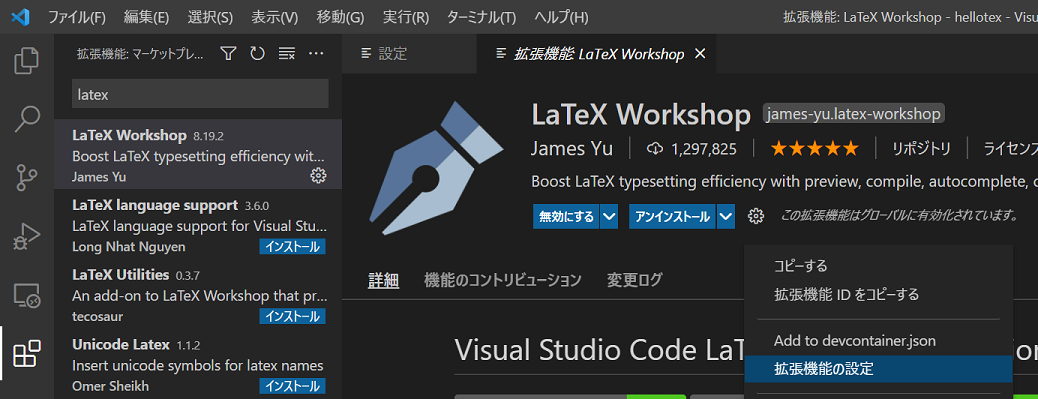The height and width of the screenshot is (399, 1038).
Task: Choose Add to devcontainer.json
Action: pos(878,341)
